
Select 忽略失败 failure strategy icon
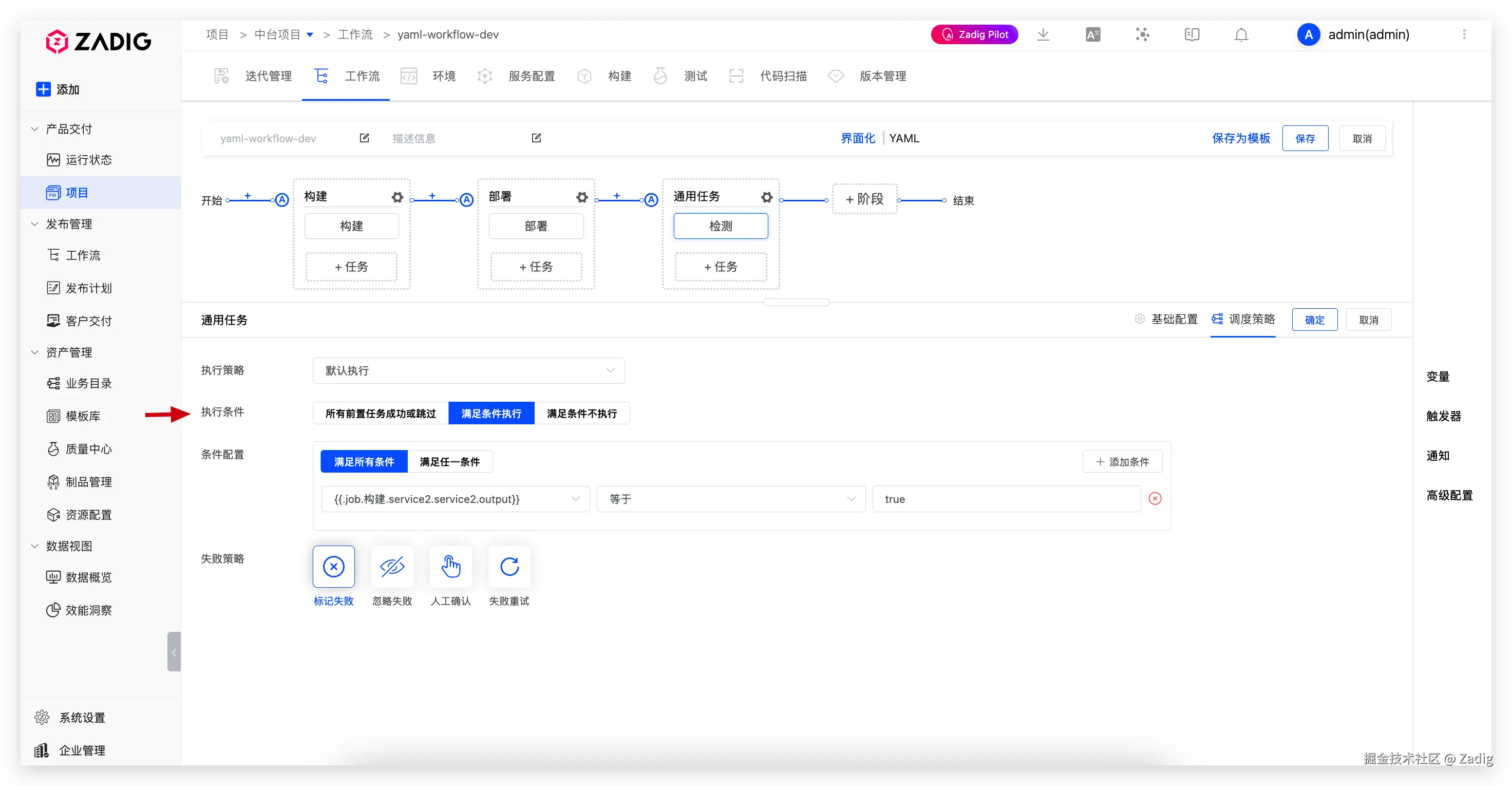[x=392, y=567]
